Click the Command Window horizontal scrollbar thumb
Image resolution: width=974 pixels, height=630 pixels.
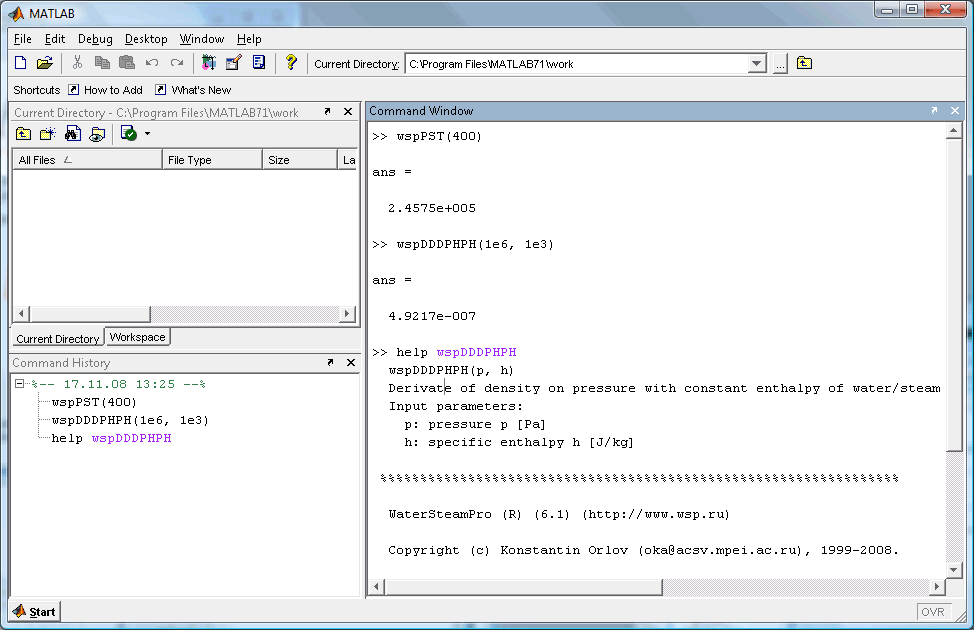point(524,587)
